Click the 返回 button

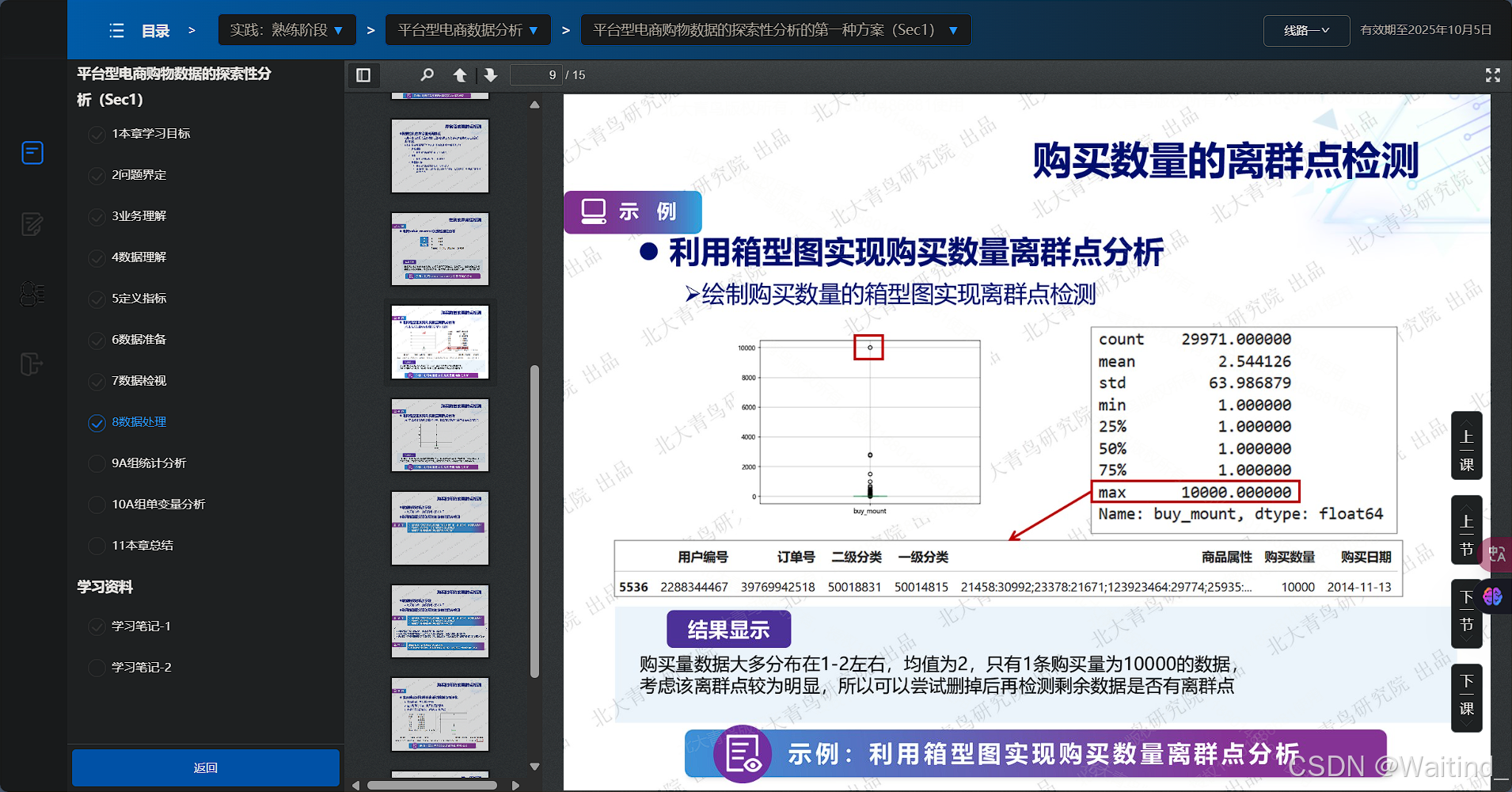pos(206,767)
